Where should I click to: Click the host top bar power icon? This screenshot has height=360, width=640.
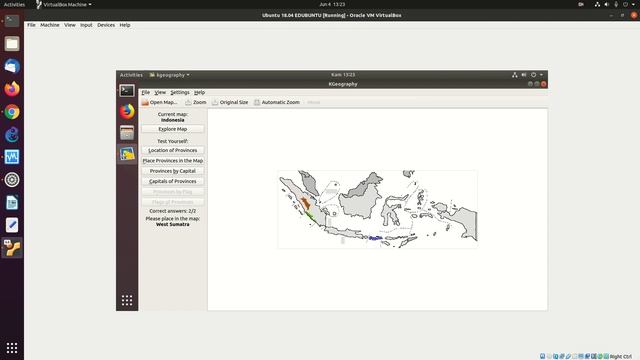pyautogui.click(x=625, y=4)
